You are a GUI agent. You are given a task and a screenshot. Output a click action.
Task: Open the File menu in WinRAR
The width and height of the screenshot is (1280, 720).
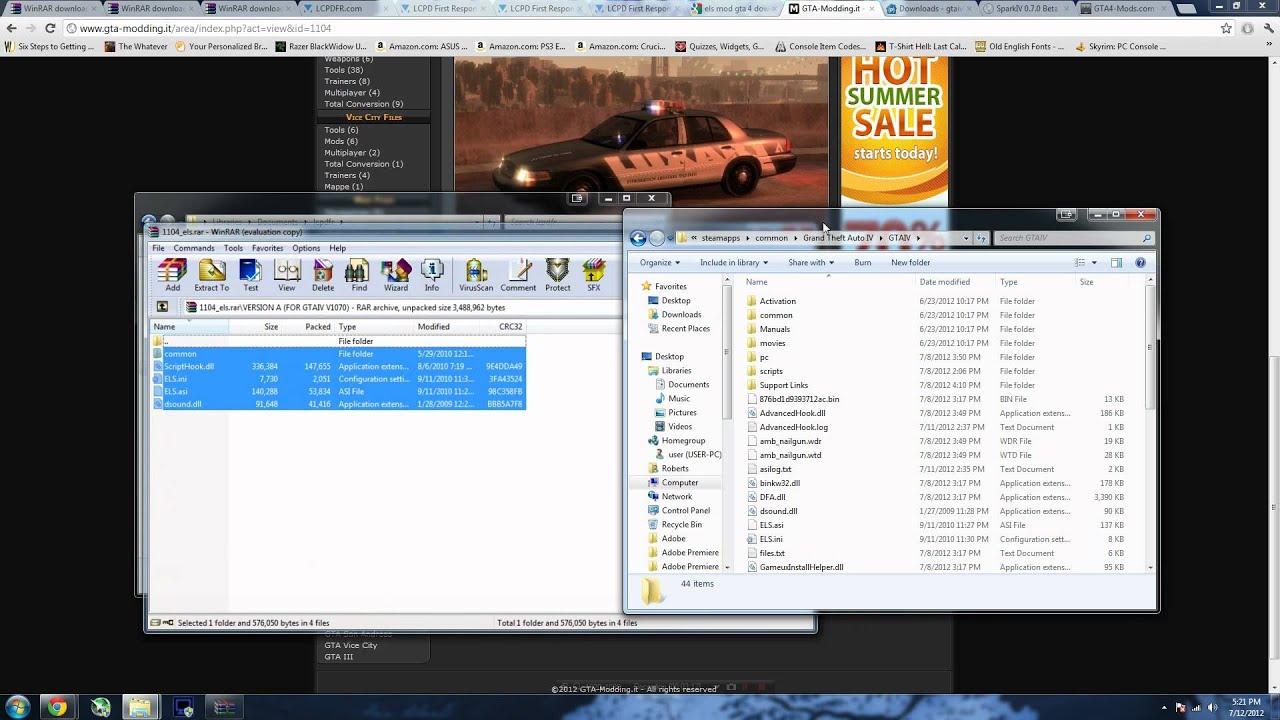[x=158, y=248]
